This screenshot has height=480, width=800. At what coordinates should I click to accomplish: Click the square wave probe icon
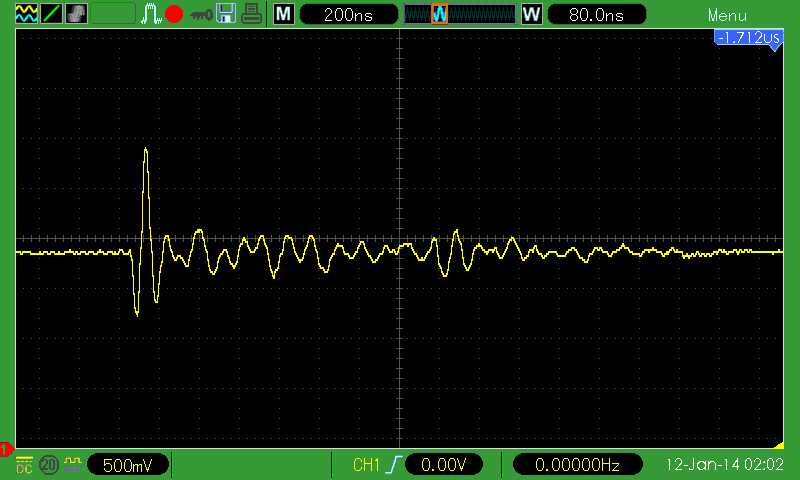click(73, 464)
